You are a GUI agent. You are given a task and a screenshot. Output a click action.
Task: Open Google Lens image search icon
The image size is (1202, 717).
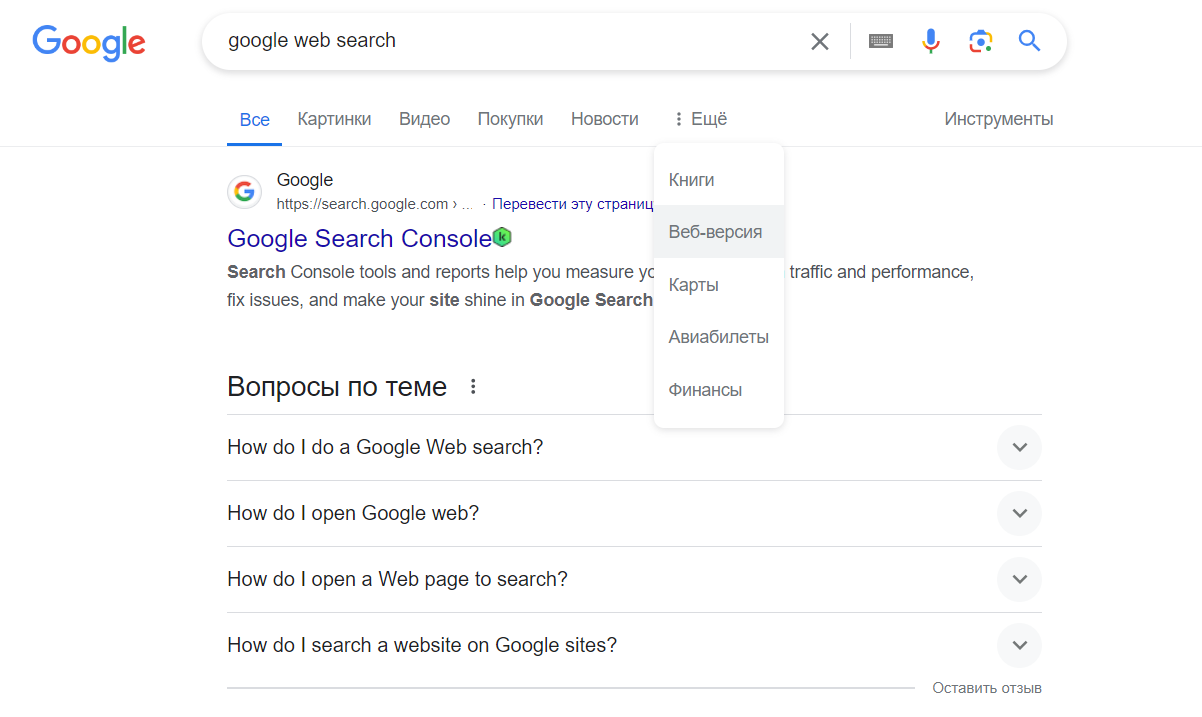click(980, 41)
